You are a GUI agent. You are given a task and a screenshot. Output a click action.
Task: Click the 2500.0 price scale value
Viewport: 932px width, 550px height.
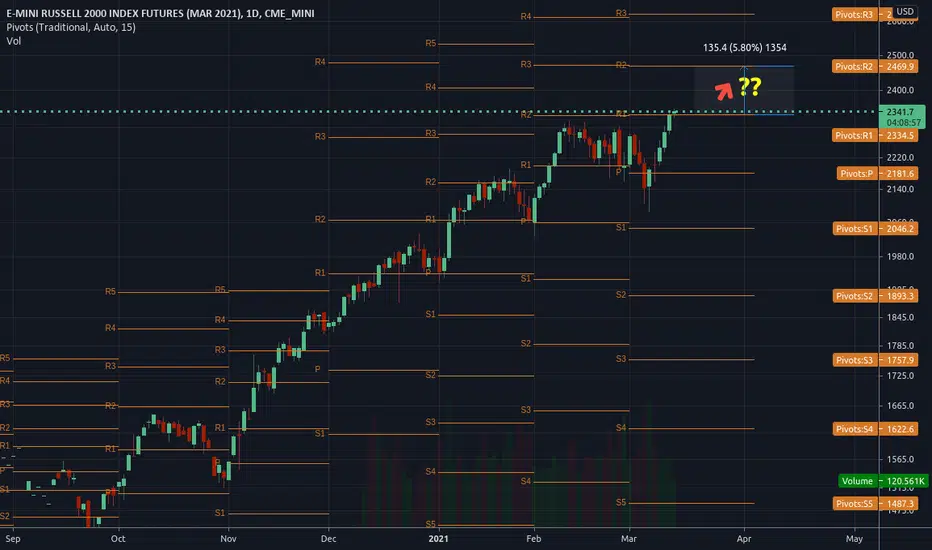900,55
